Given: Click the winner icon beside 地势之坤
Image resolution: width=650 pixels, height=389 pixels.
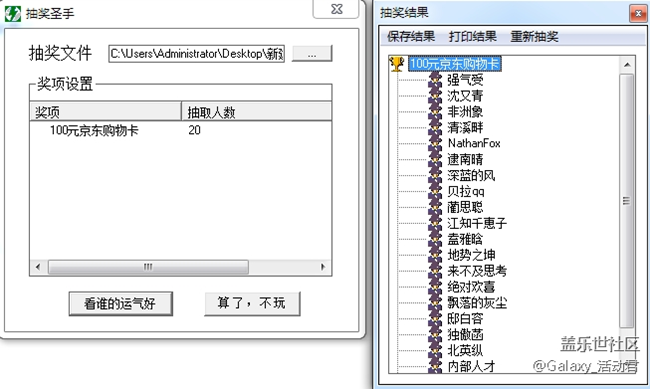Looking at the screenshot, I should pyautogui.click(x=435, y=255).
